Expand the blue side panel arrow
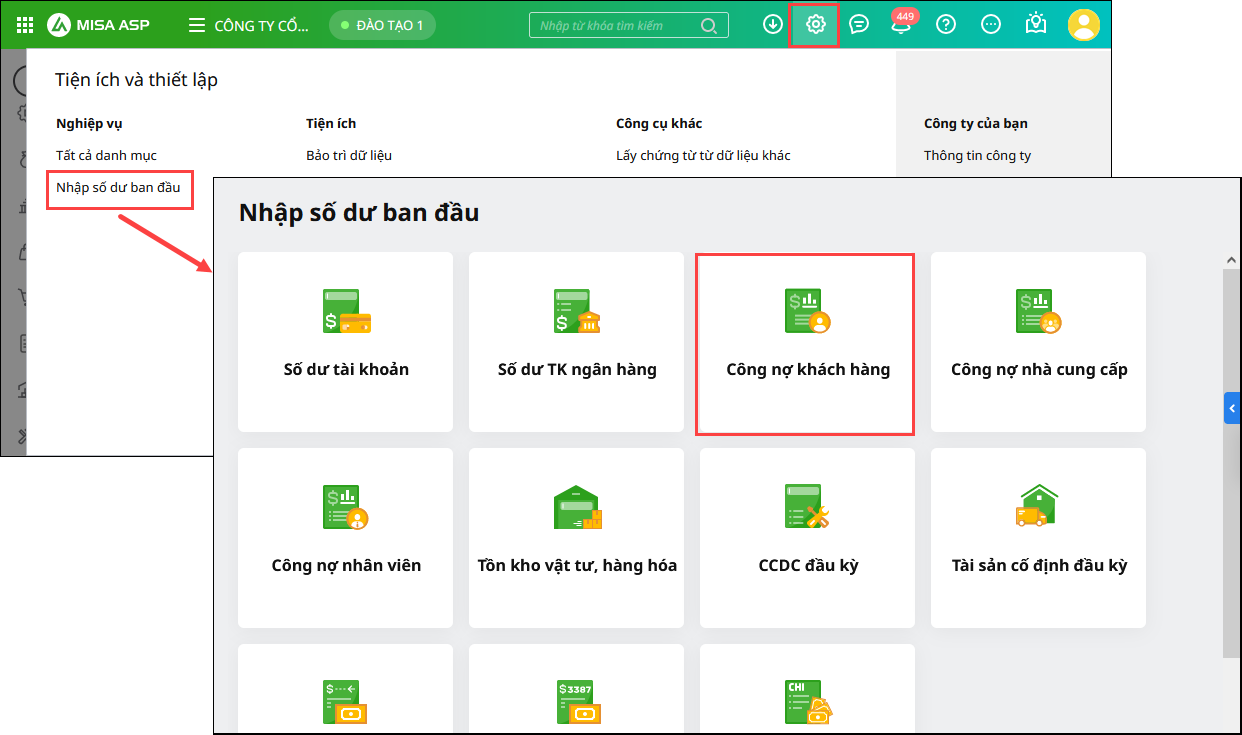 (x=1232, y=408)
